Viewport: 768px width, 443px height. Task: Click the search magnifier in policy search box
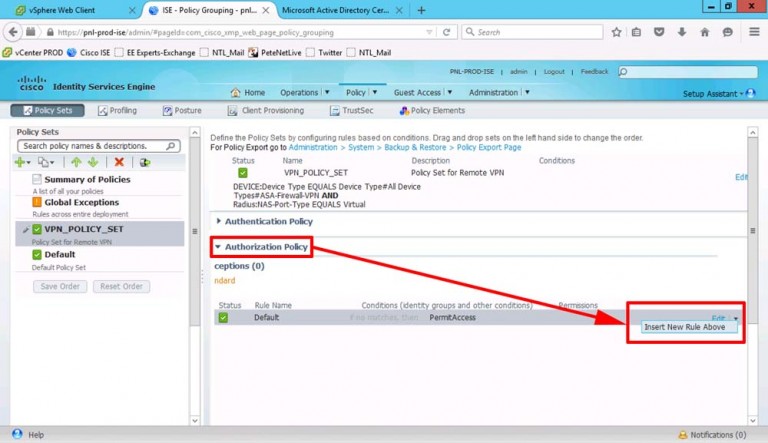[171, 146]
